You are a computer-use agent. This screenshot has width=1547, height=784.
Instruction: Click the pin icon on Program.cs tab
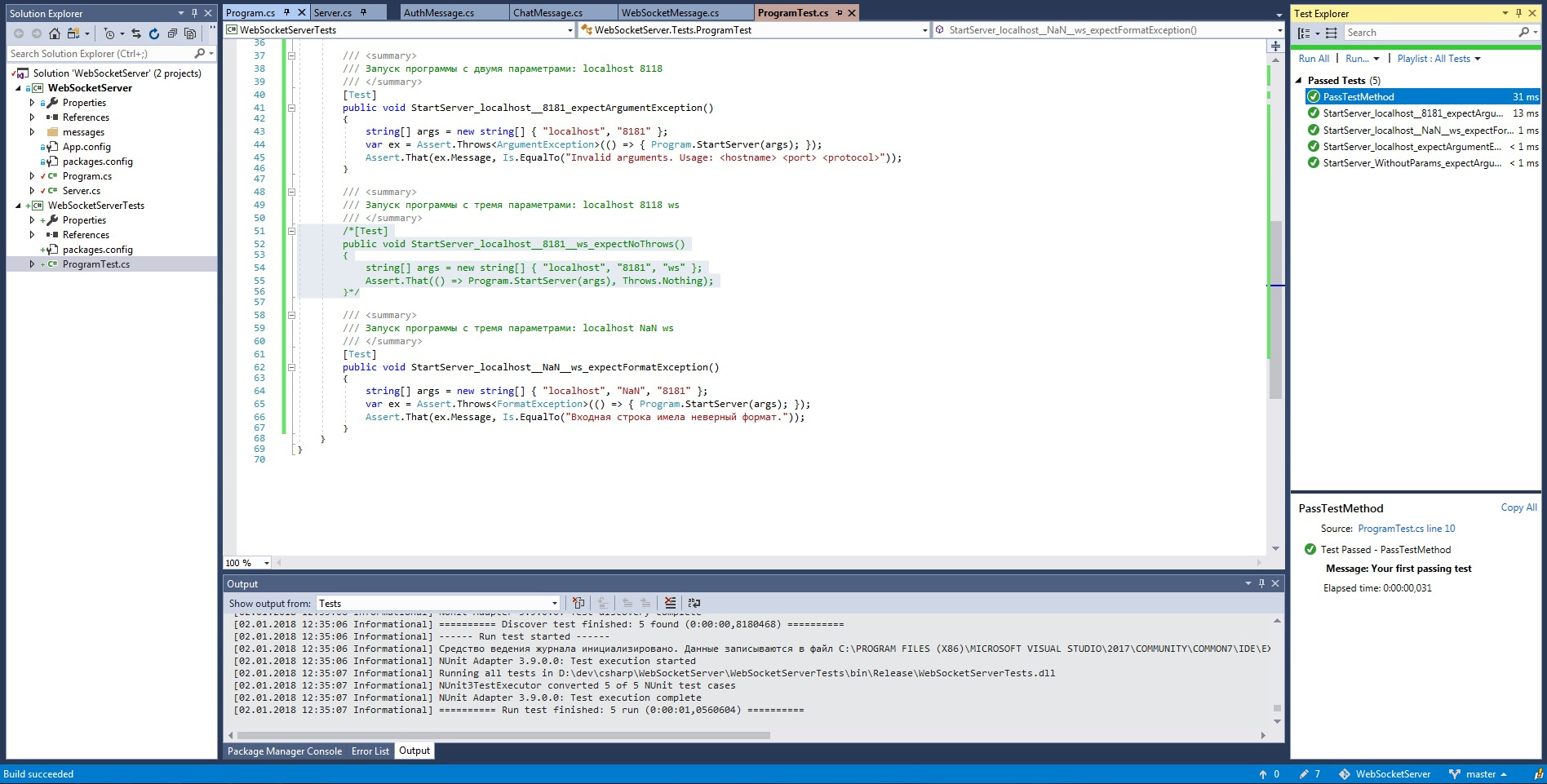pos(286,12)
